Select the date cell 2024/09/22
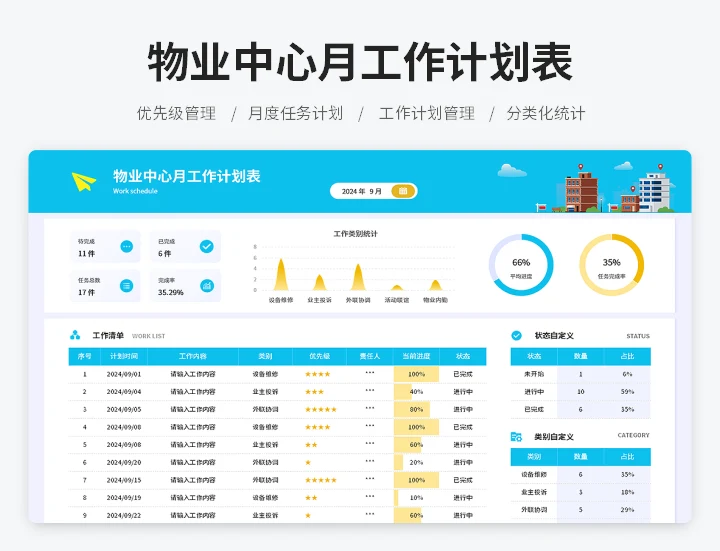This screenshot has height=551, width=720. click(x=124, y=516)
